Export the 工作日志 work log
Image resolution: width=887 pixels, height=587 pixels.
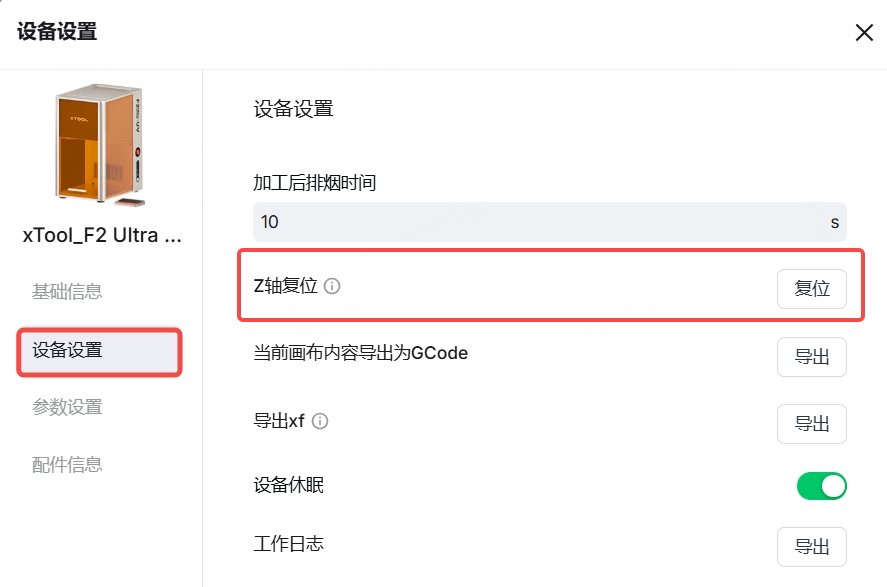(x=811, y=547)
